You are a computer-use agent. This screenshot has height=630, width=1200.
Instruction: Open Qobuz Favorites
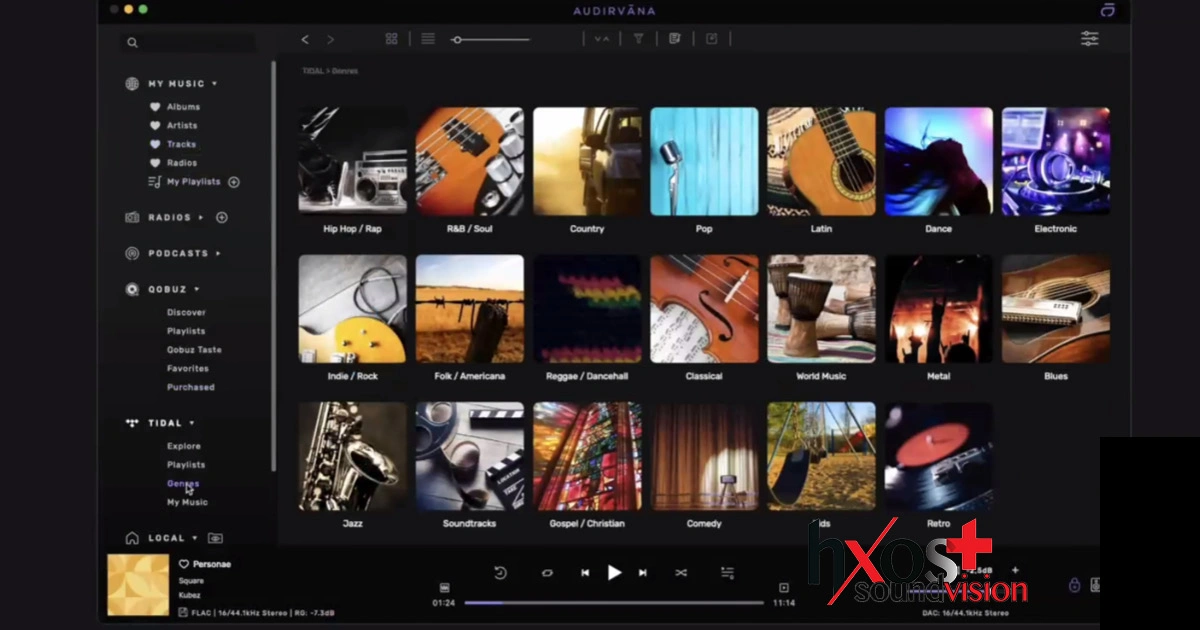[x=188, y=368]
